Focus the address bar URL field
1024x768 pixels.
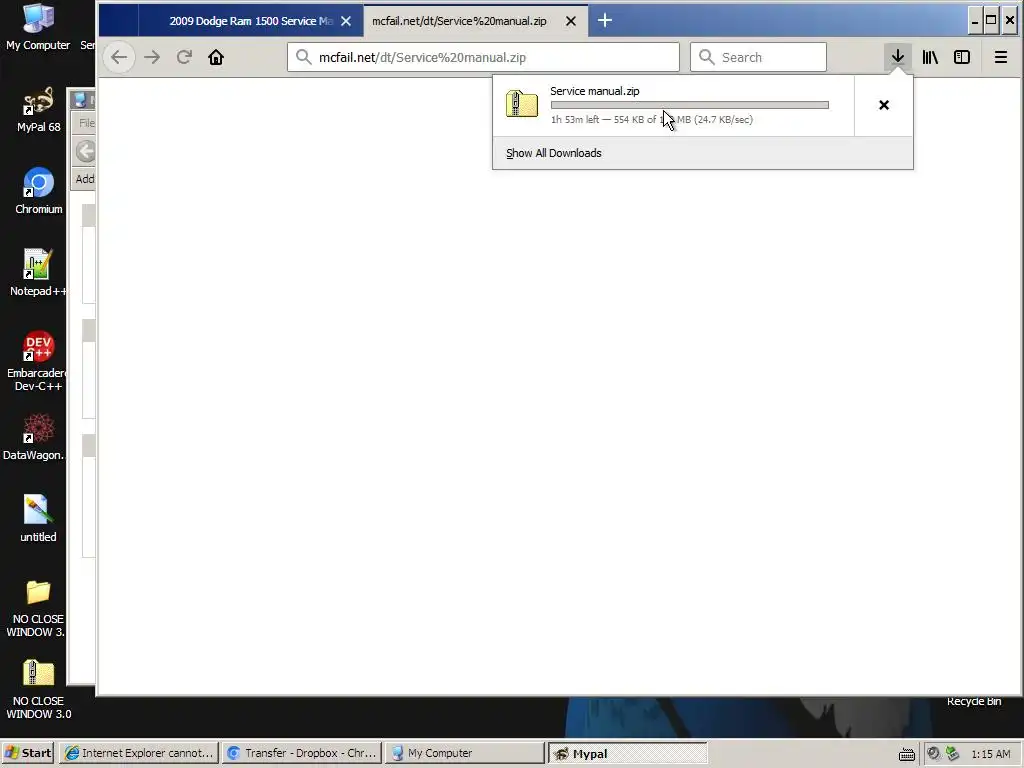(x=483, y=57)
